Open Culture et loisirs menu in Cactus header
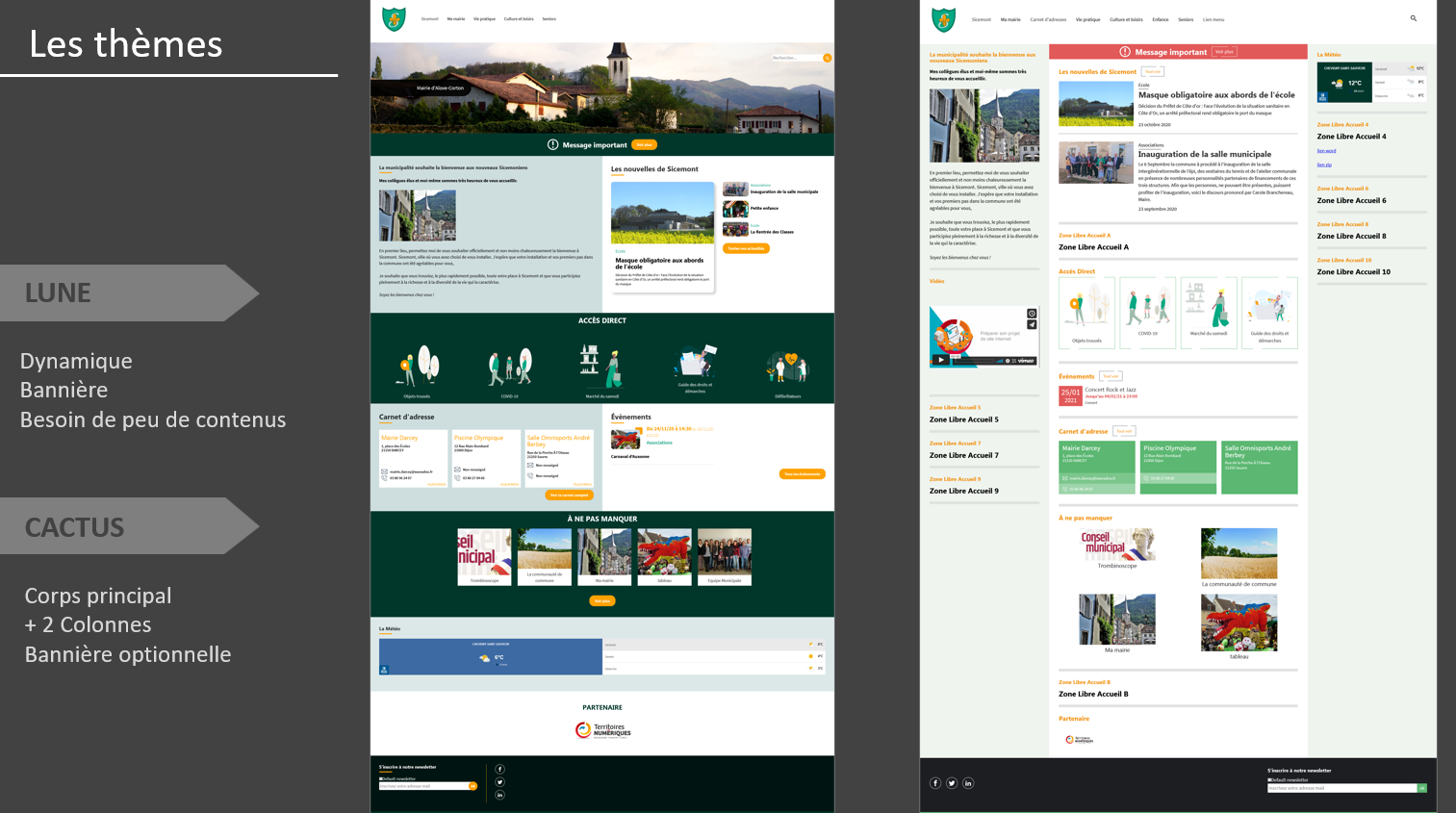The width and height of the screenshot is (1456, 813). [x=1126, y=19]
